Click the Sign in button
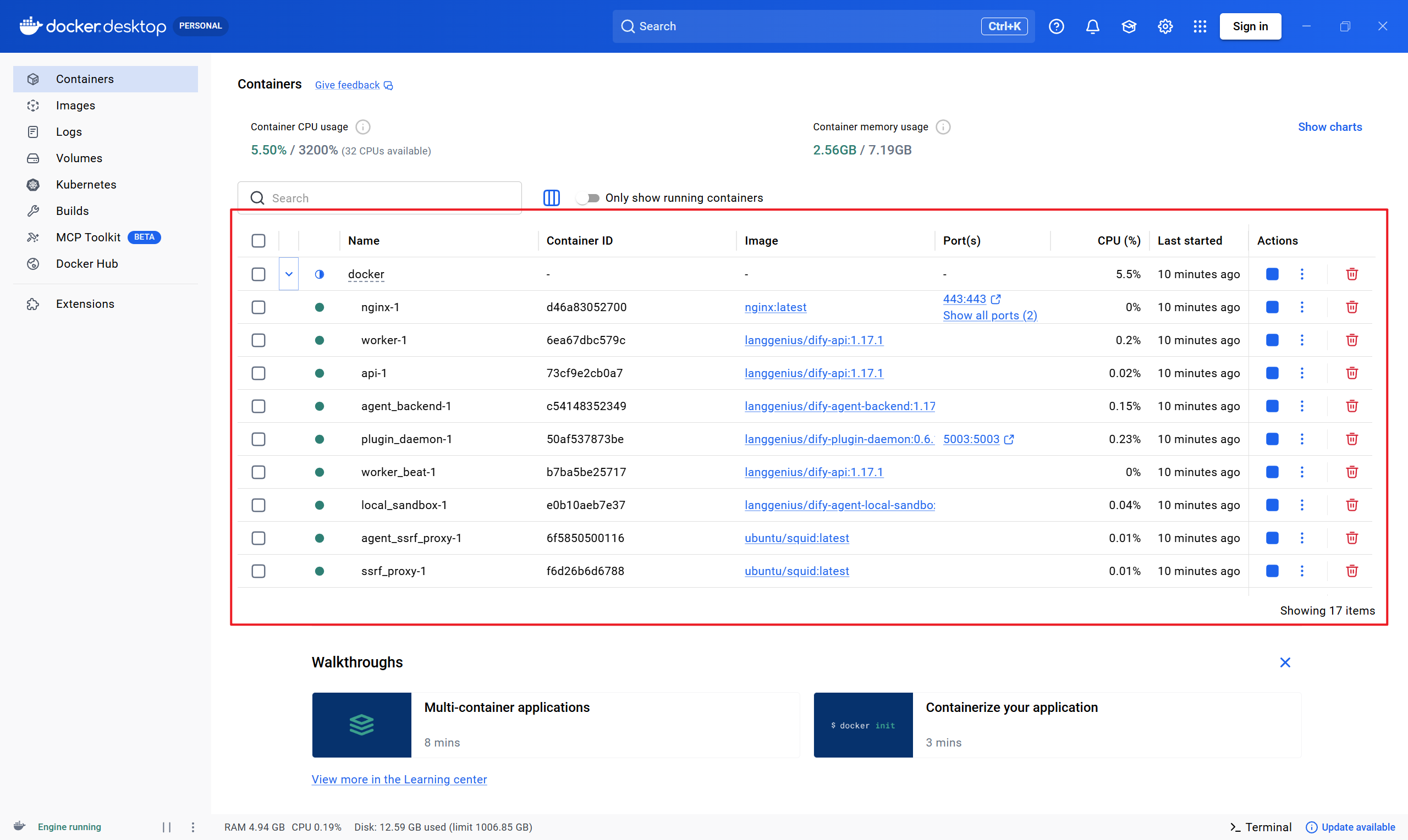 point(1250,26)
